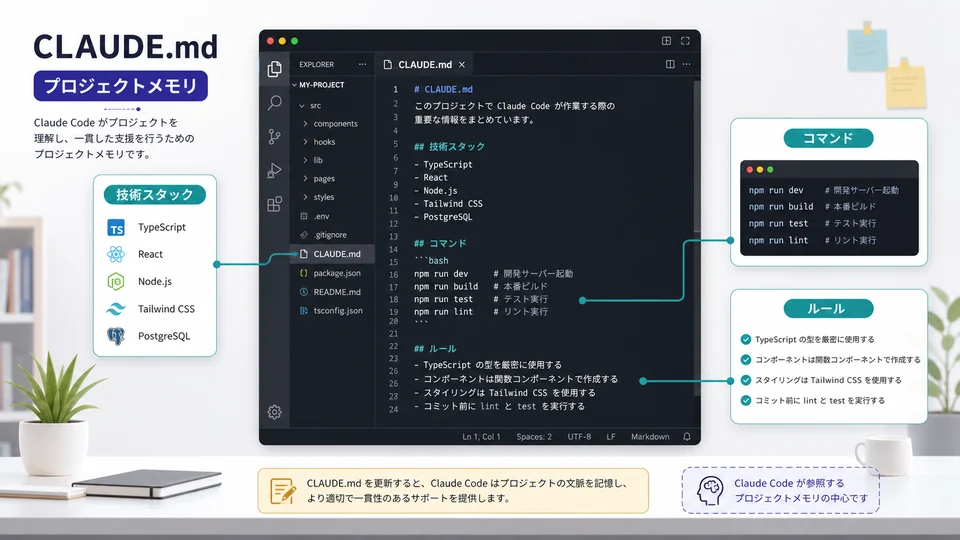Click the editor vertical scrollbar

697,156
